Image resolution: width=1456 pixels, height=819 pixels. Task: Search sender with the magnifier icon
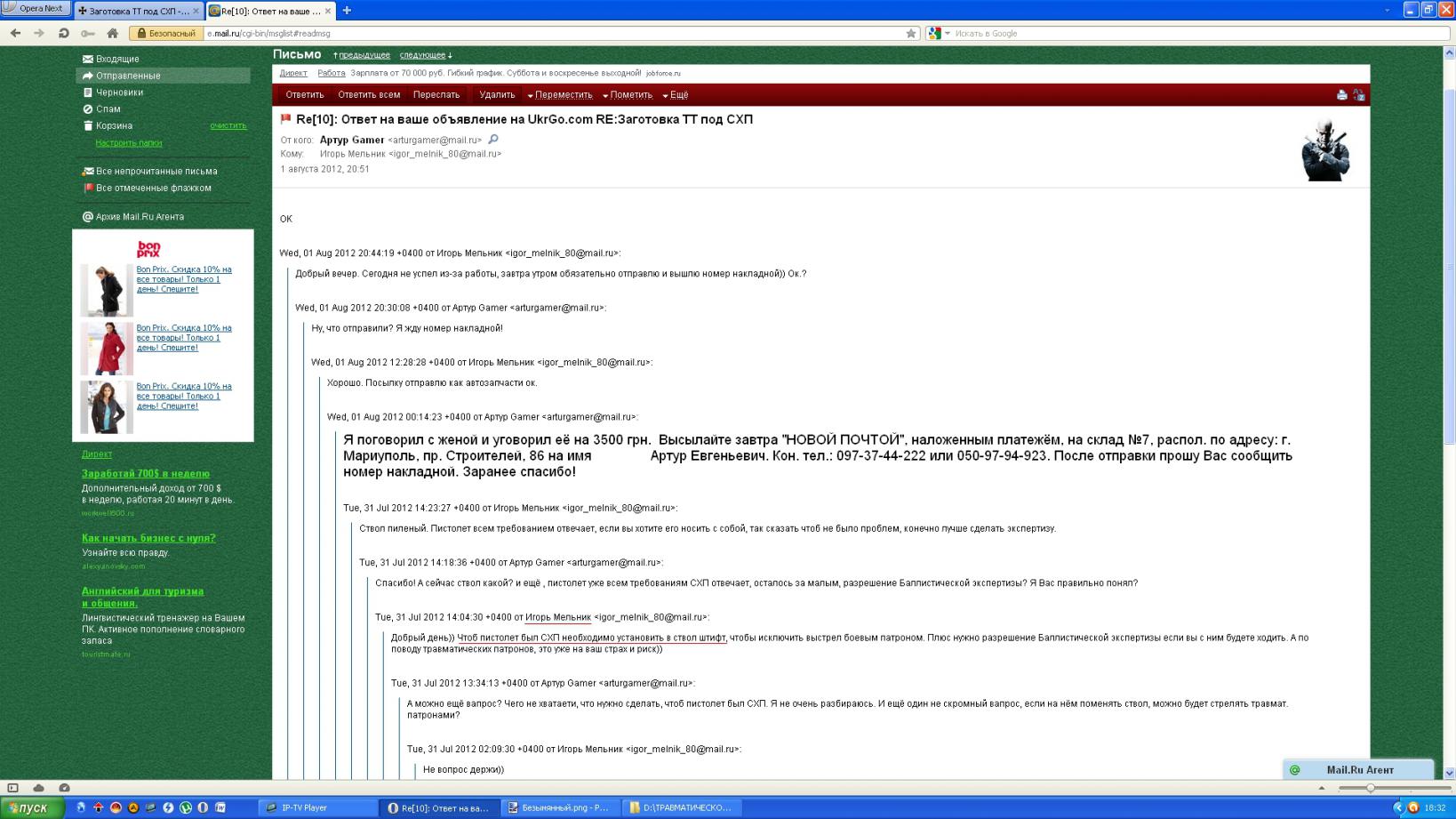pos(493,140)
